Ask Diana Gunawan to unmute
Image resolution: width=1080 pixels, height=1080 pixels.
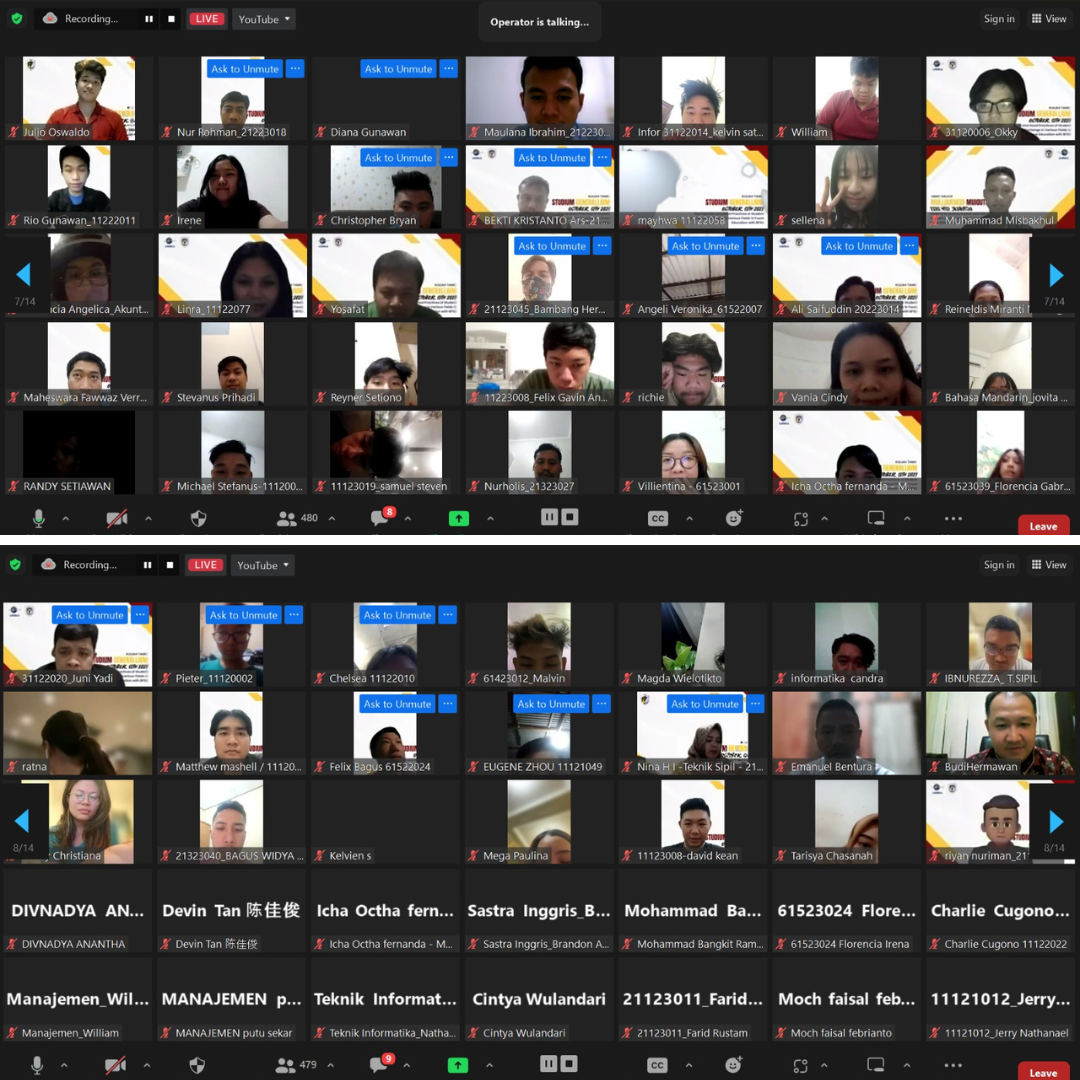(x=399, y=69)
